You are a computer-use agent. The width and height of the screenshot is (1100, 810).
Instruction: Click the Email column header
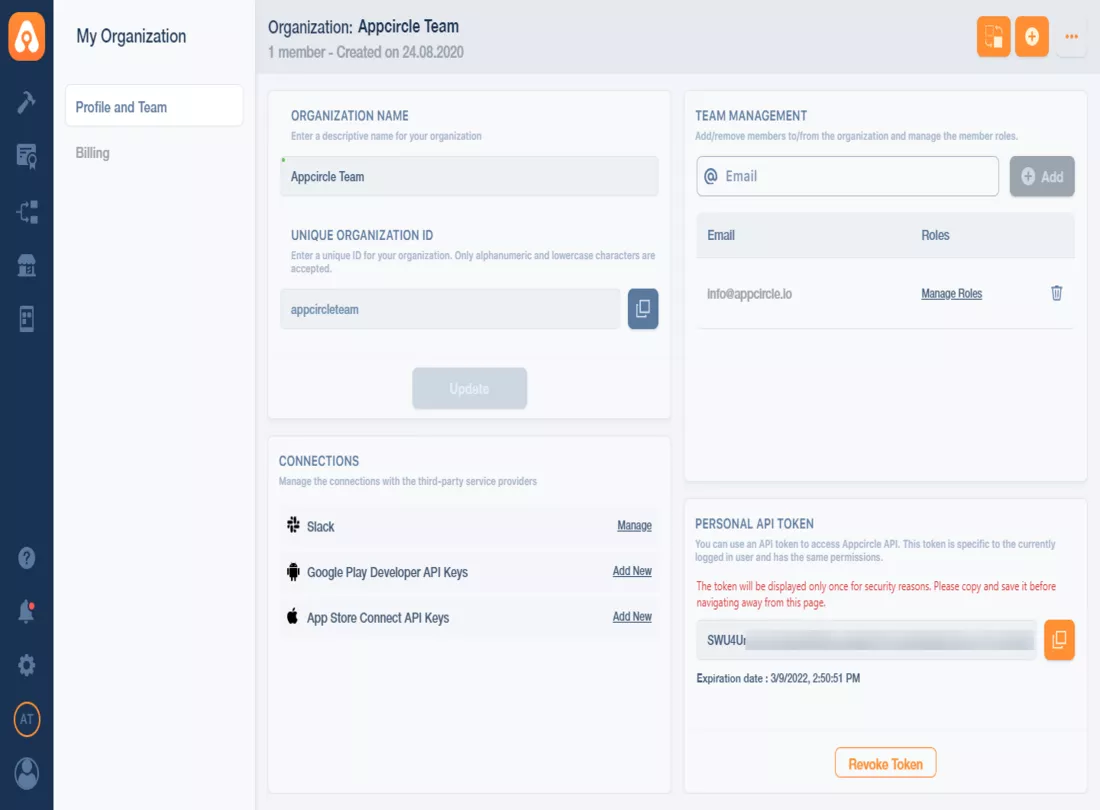coord(720,236)
